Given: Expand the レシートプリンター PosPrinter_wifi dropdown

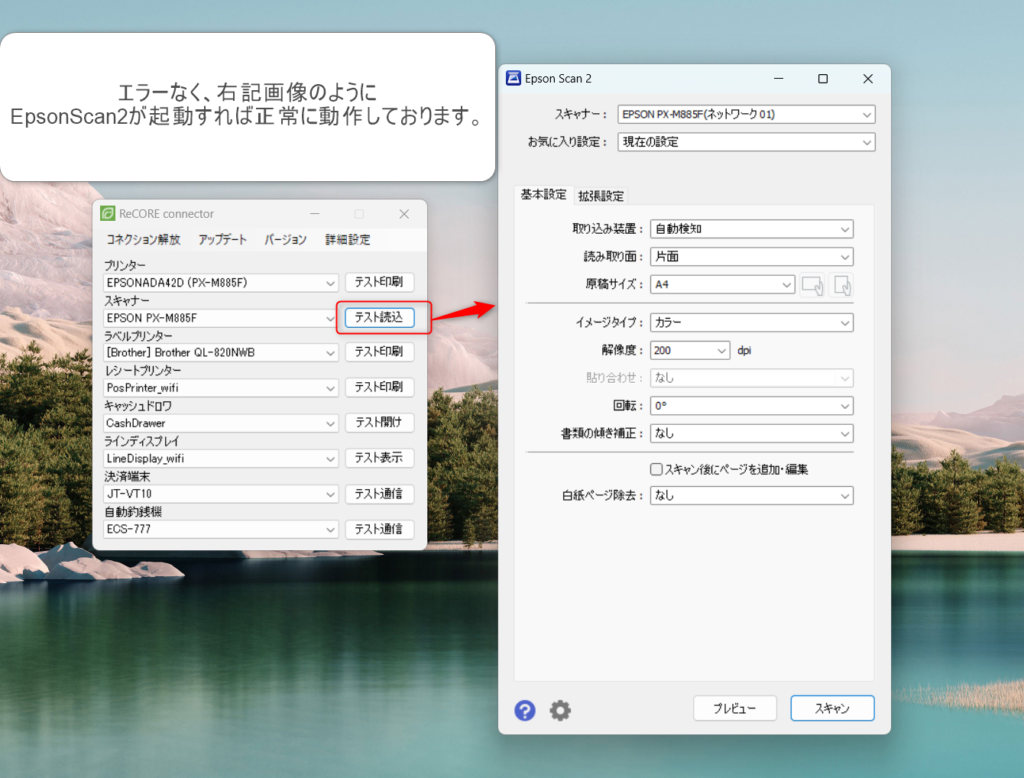Looking at the screenshot, I should (x=221, y=388).
